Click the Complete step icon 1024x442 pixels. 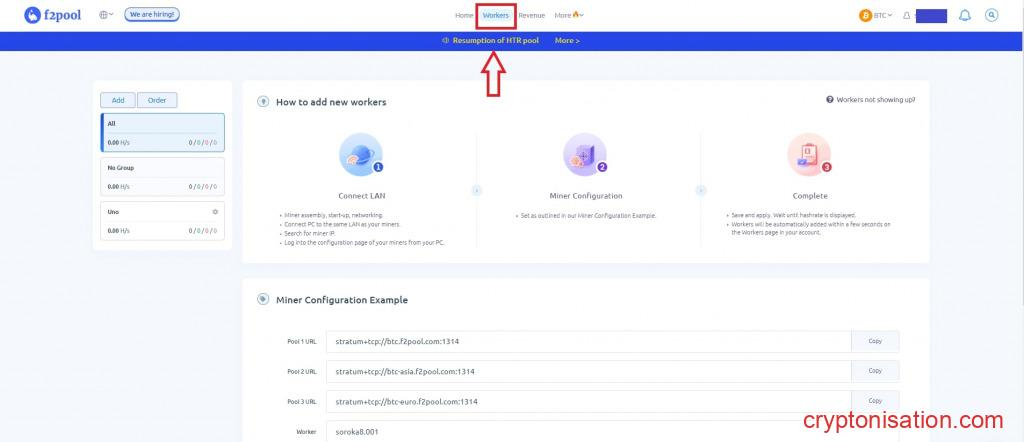pyautogui.click(x=809, y=155)
